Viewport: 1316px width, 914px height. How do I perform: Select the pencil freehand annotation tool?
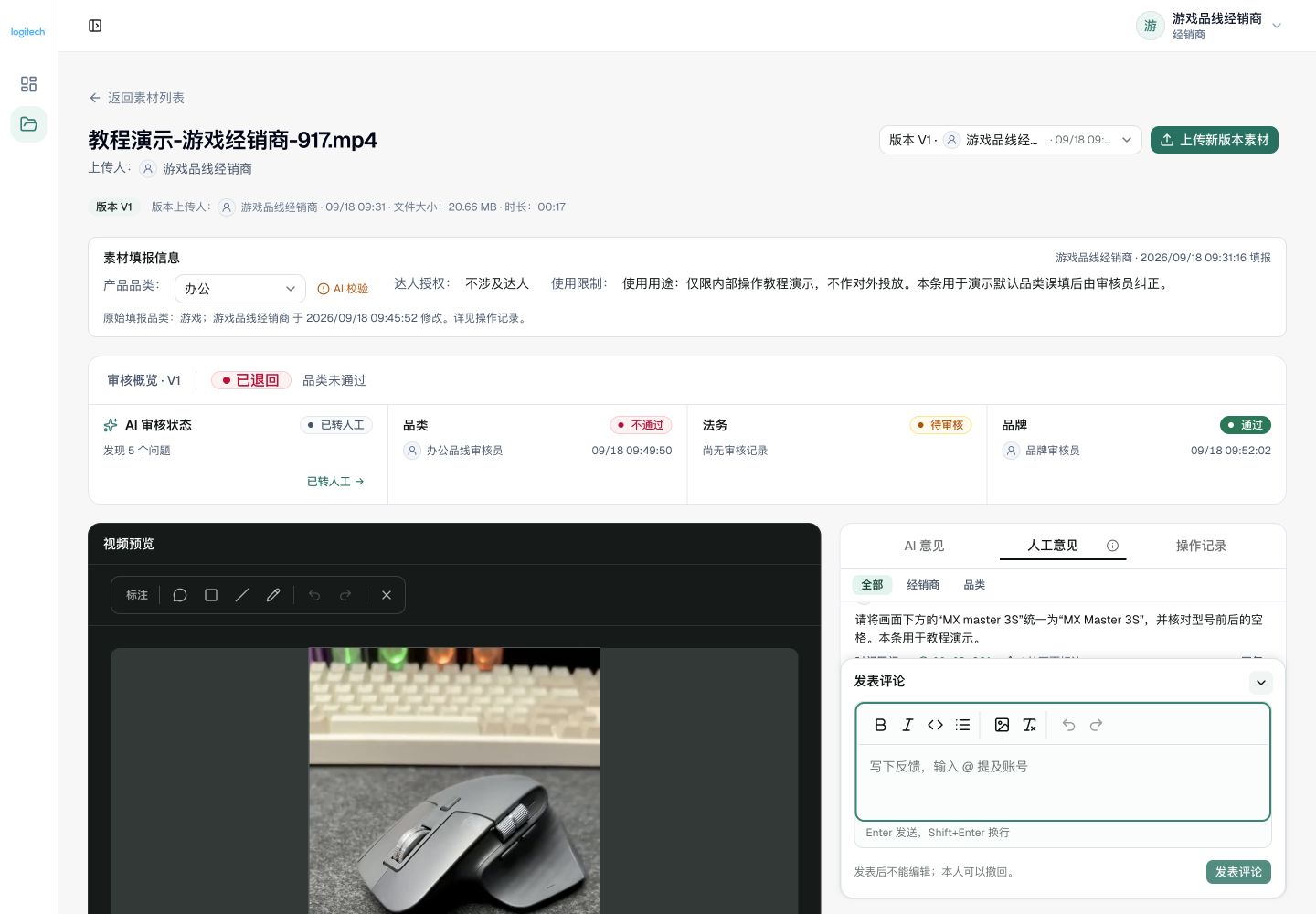(x=273, y=595)
